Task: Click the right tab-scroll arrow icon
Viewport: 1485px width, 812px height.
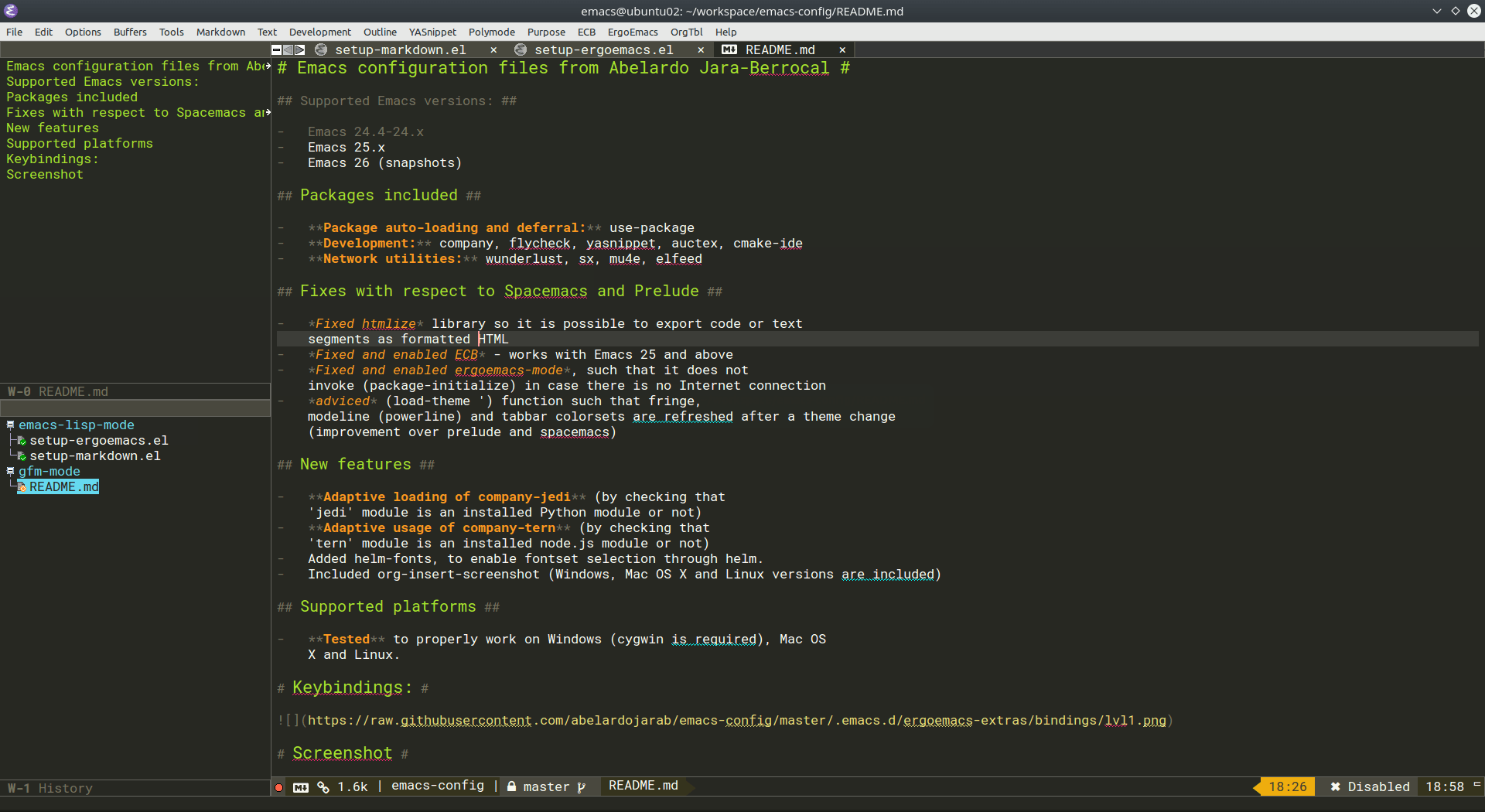Action: [299, 49]
